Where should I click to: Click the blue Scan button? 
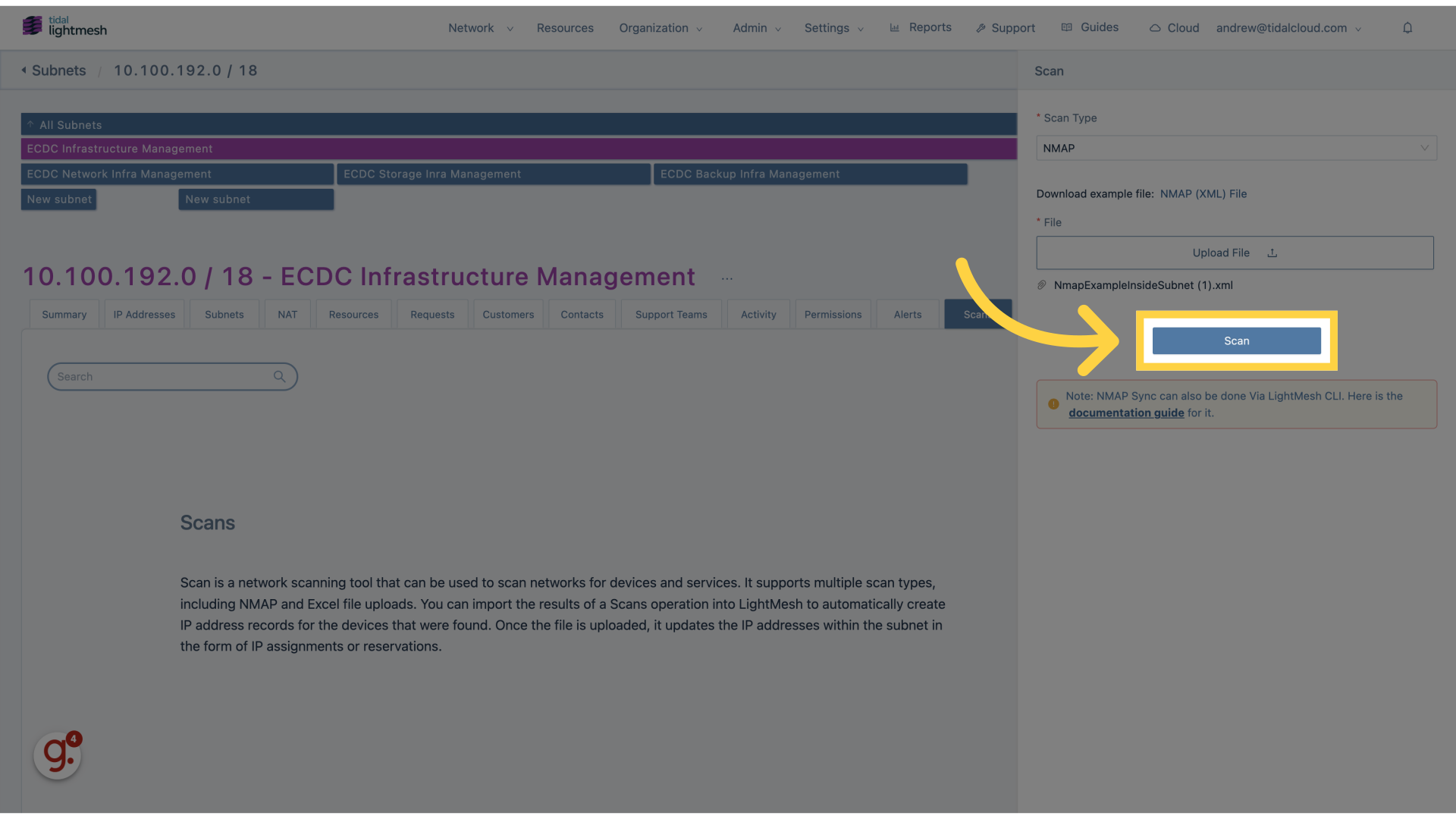(x=1236, y=341)
